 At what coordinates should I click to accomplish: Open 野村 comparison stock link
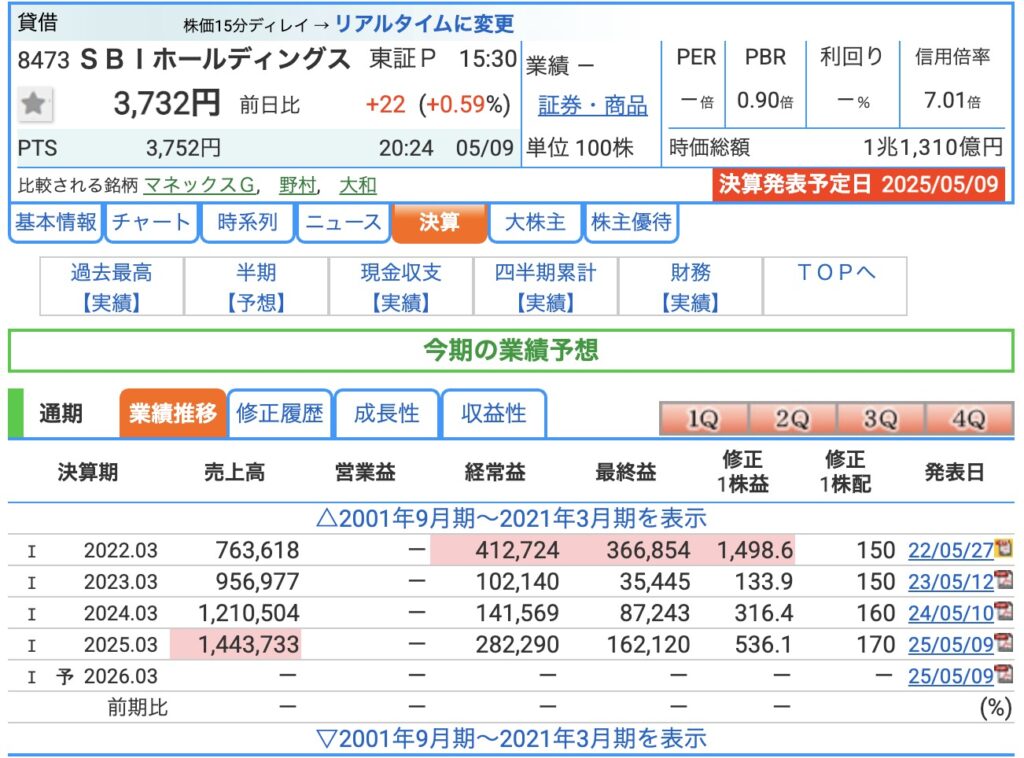pos(297,185)
